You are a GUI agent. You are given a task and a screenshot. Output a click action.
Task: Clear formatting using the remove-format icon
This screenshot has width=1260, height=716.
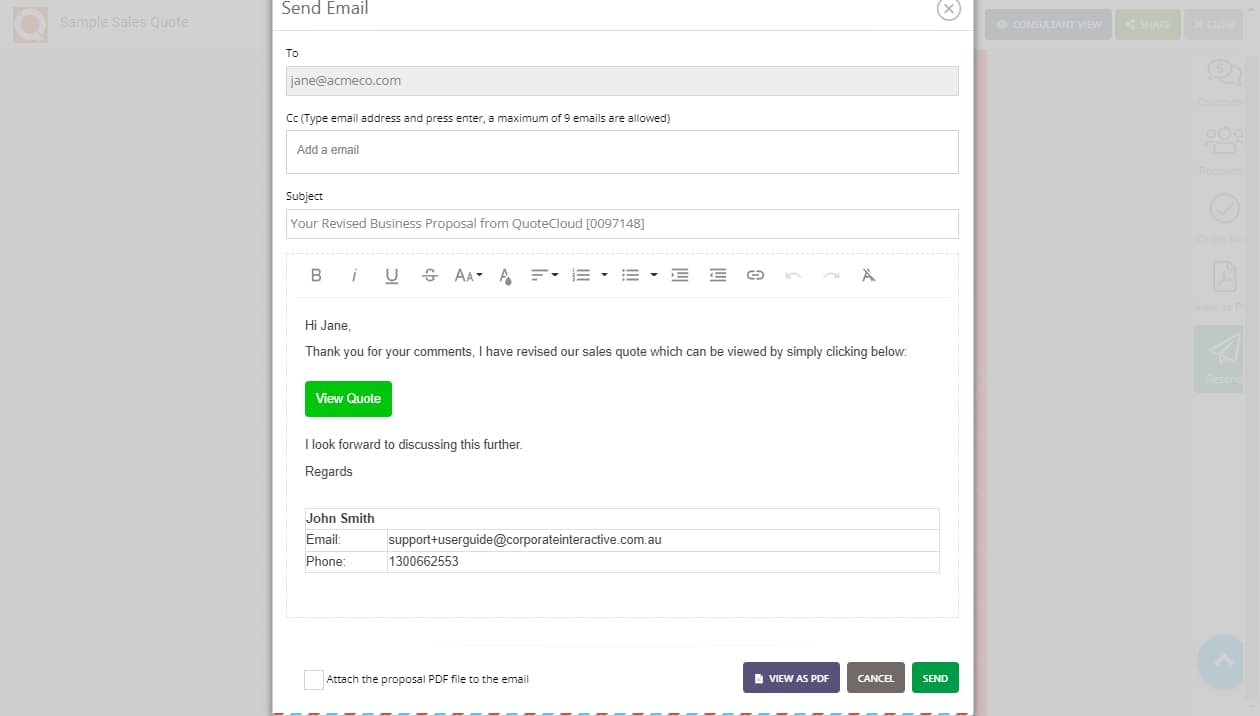click(x=868, y=275)
